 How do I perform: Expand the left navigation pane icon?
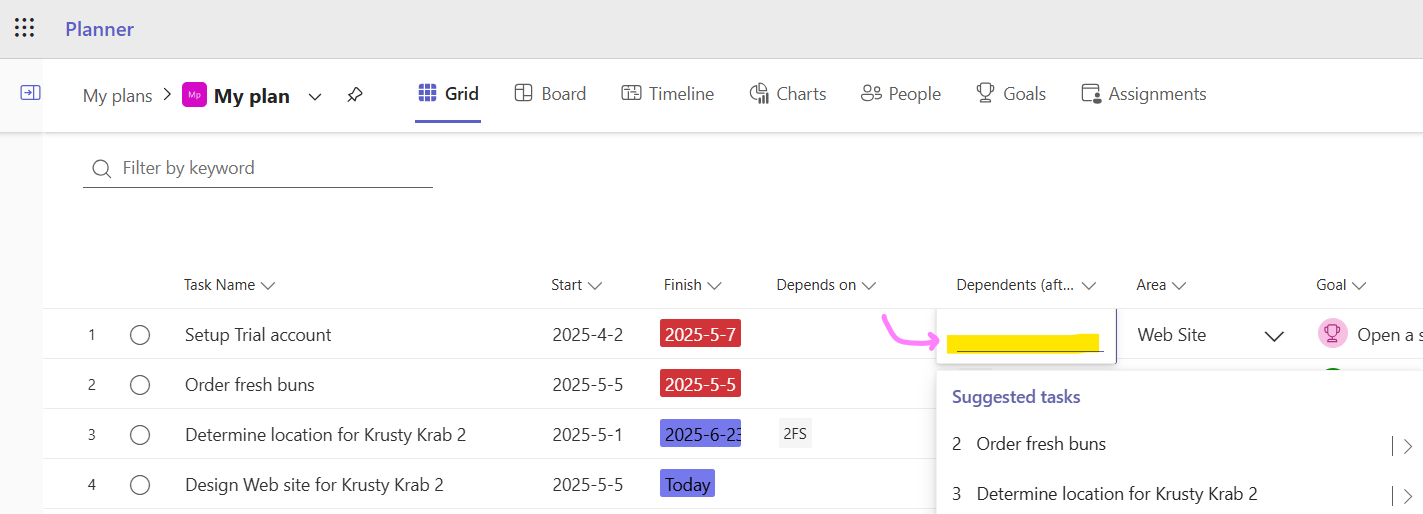(31, 92)
